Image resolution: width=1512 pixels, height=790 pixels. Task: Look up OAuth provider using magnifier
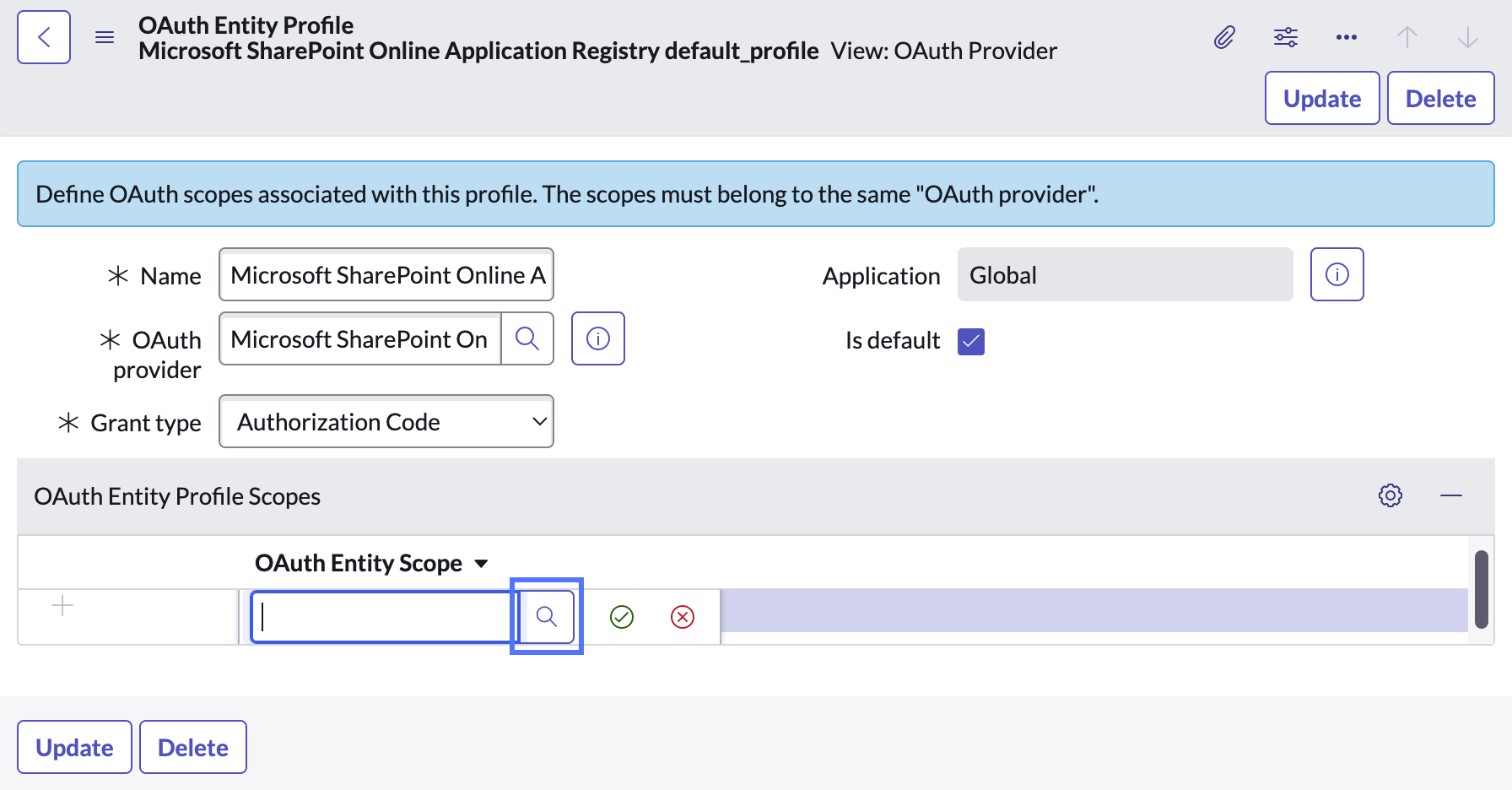(527, 338)
